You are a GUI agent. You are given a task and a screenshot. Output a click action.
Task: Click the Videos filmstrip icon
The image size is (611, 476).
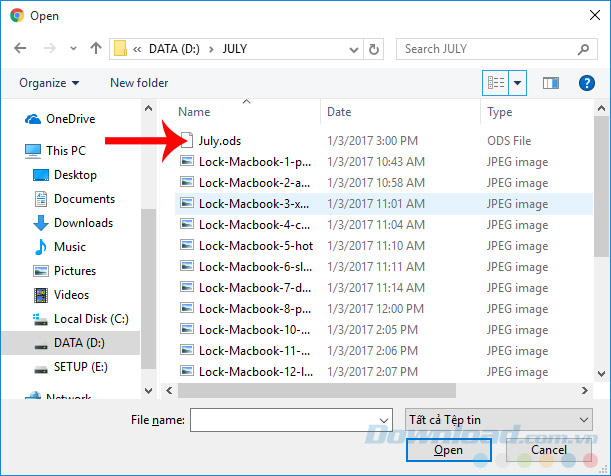click(x=41, y=295)
